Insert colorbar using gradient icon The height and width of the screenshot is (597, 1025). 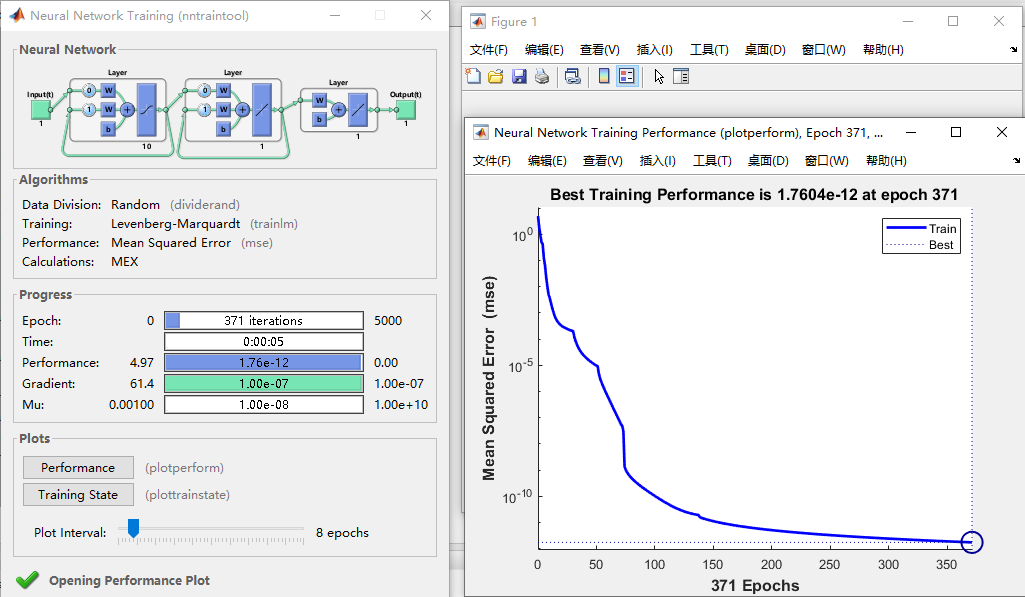pos(604,77)
